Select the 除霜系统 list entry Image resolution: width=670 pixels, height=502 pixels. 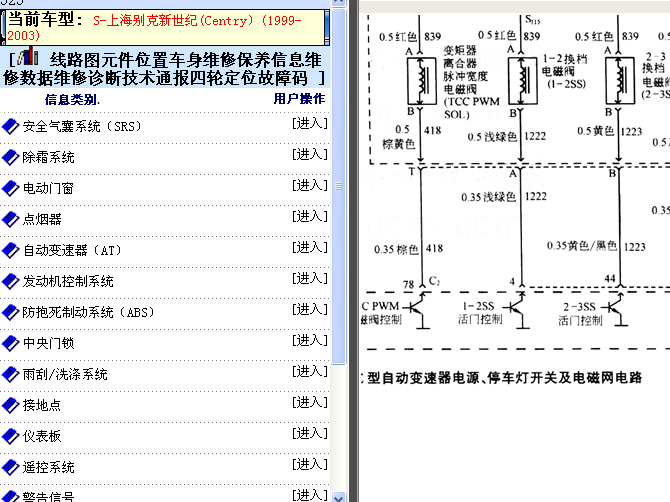pyautogui.click(x=48, y=157)
